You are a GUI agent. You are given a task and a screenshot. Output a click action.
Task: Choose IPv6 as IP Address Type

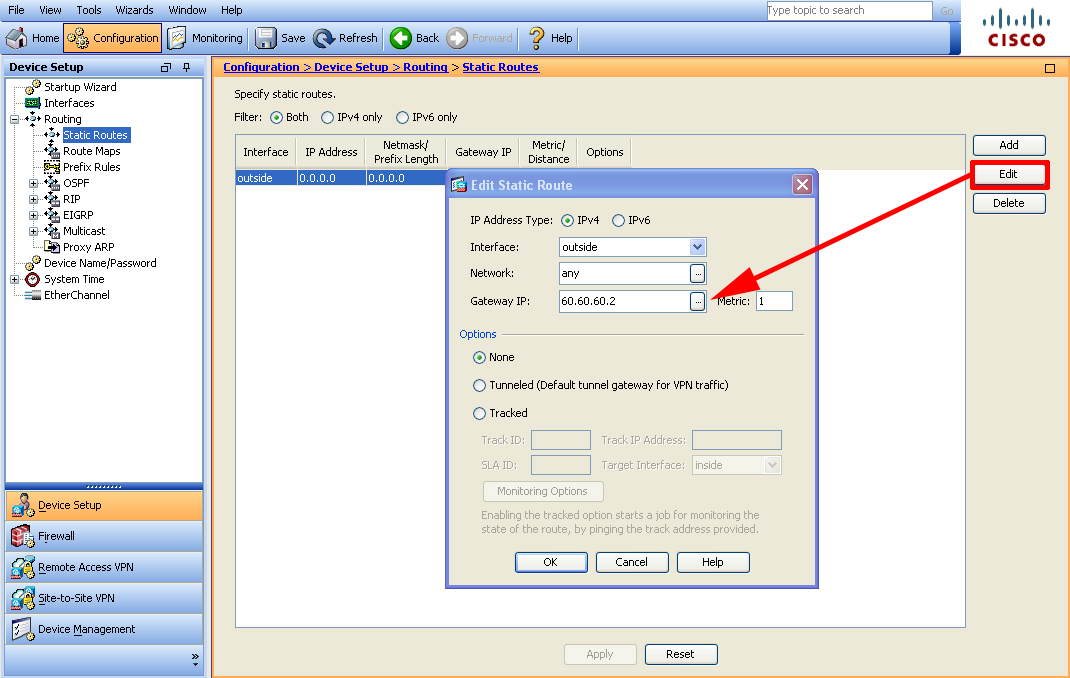tap(618, 220)
